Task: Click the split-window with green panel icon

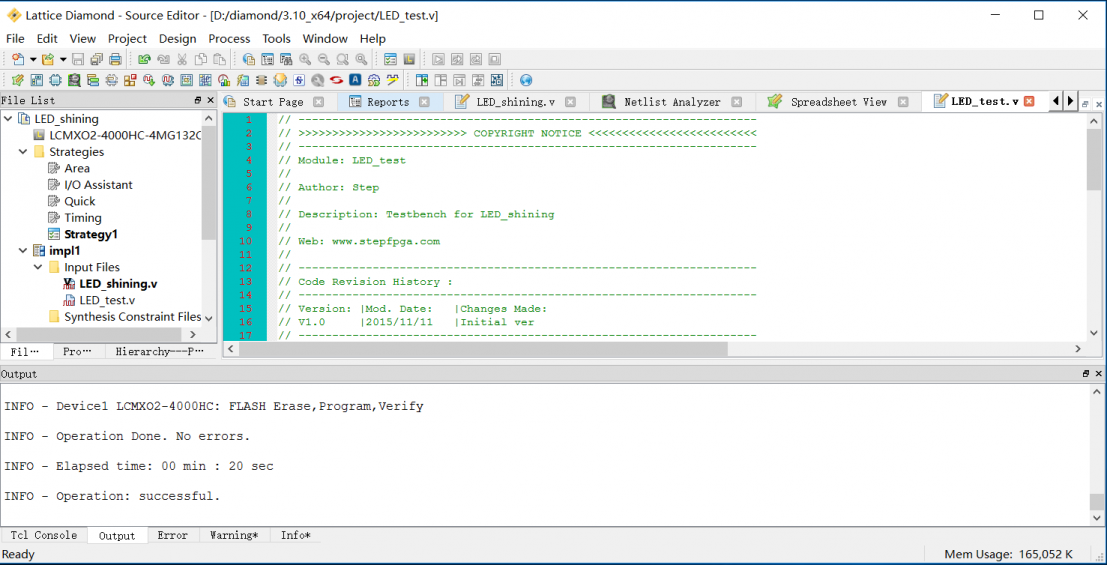Action: tap(421, 80)
